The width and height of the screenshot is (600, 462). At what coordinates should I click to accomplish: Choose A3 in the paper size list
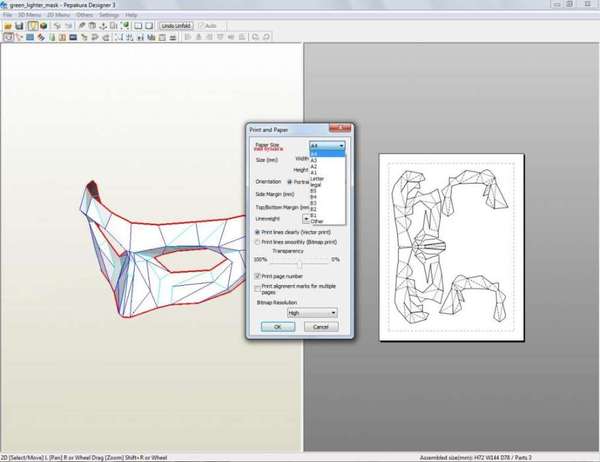coord(327,160)
